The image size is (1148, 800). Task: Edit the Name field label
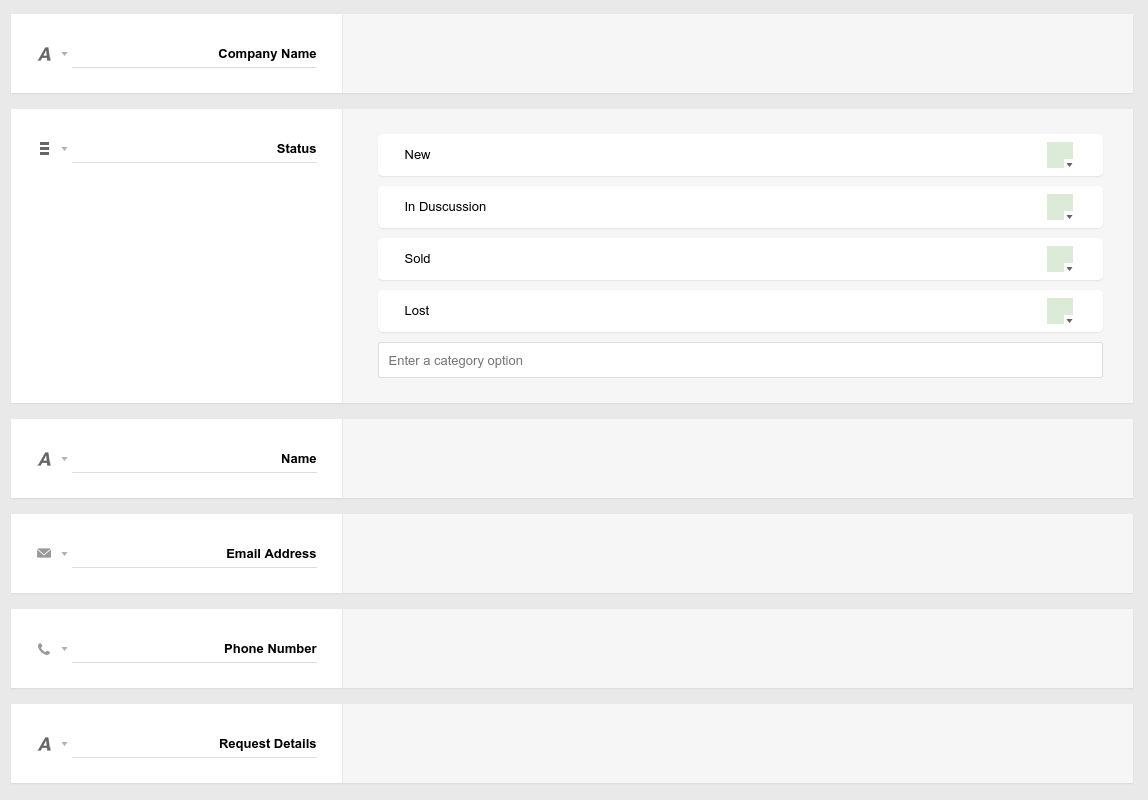[x=194, y=459]
